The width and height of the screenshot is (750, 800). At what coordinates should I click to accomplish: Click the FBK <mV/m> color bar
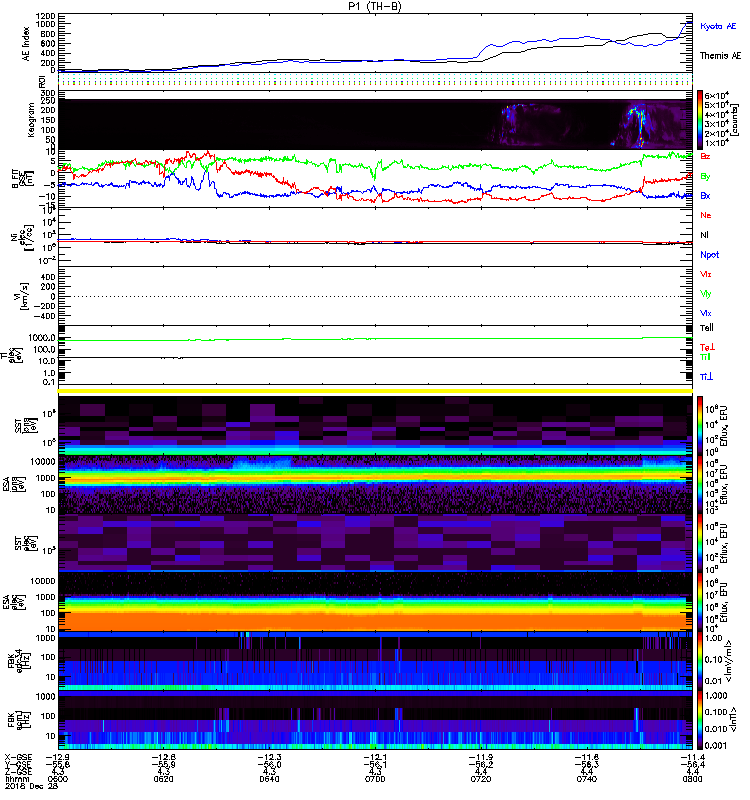[x=700, y=661]
